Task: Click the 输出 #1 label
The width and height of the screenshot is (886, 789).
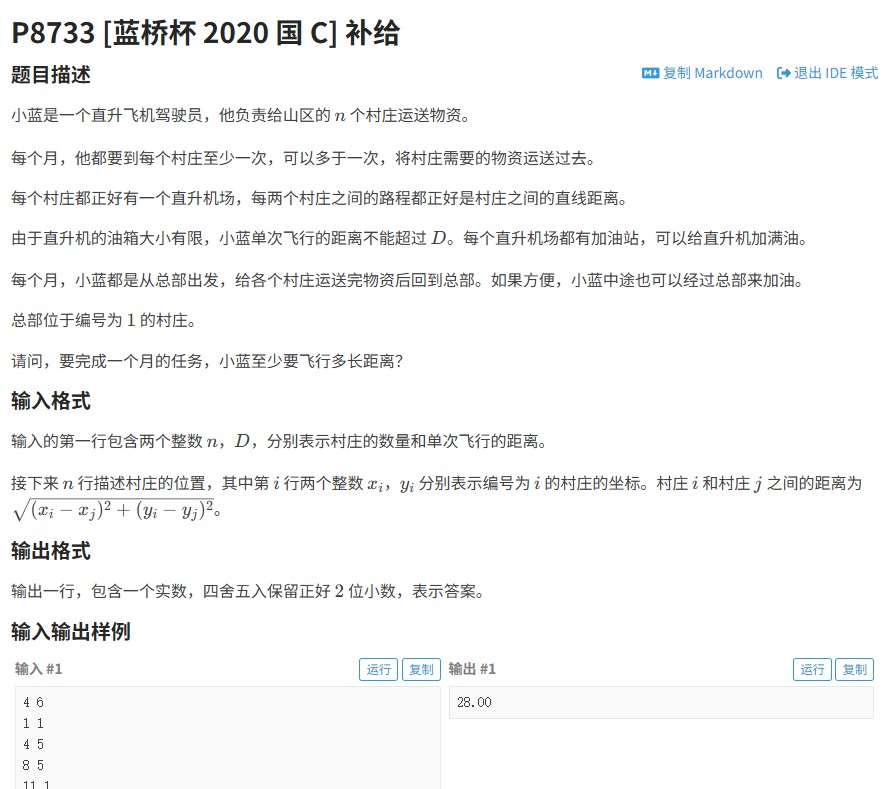Action: tap(472, 669)
